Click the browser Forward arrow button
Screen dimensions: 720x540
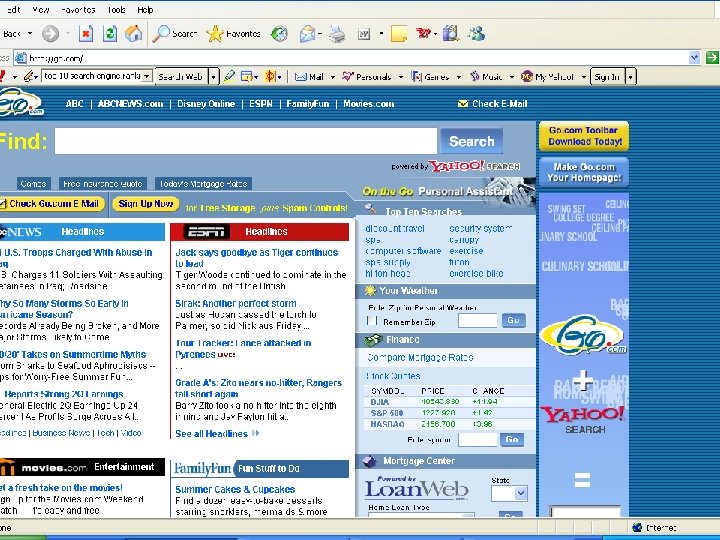[x=51, y=34]
